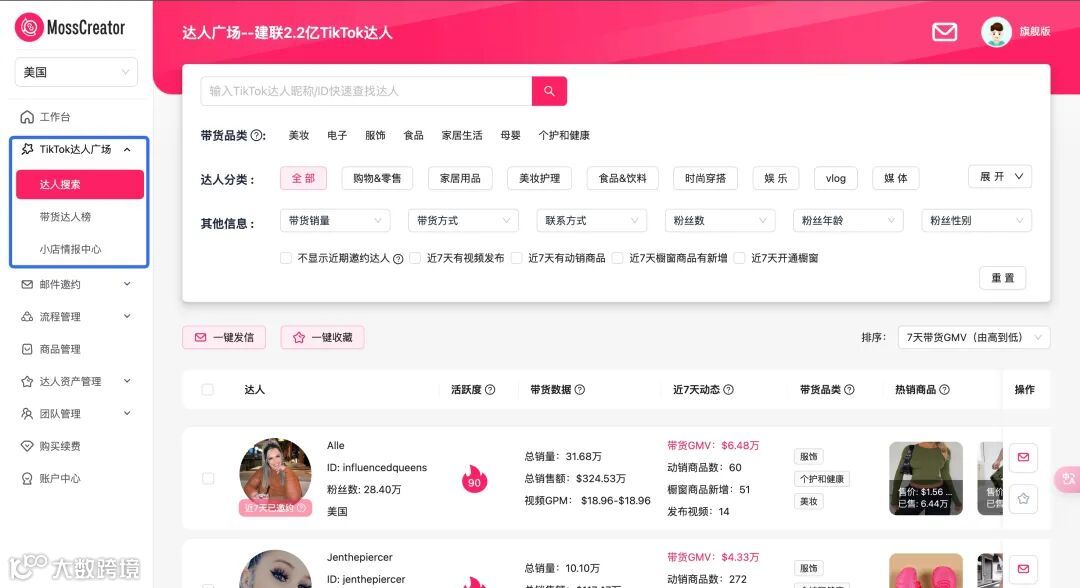Expand categories with 展开 button

999,177
